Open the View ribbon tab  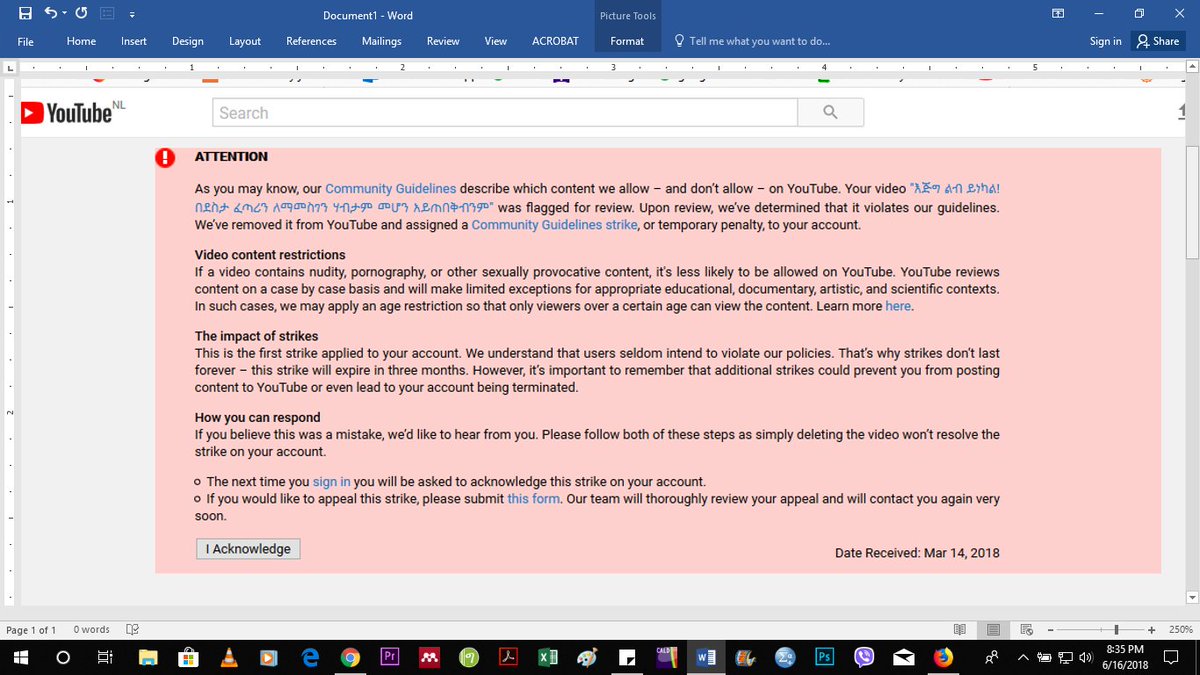coord(496,41)
